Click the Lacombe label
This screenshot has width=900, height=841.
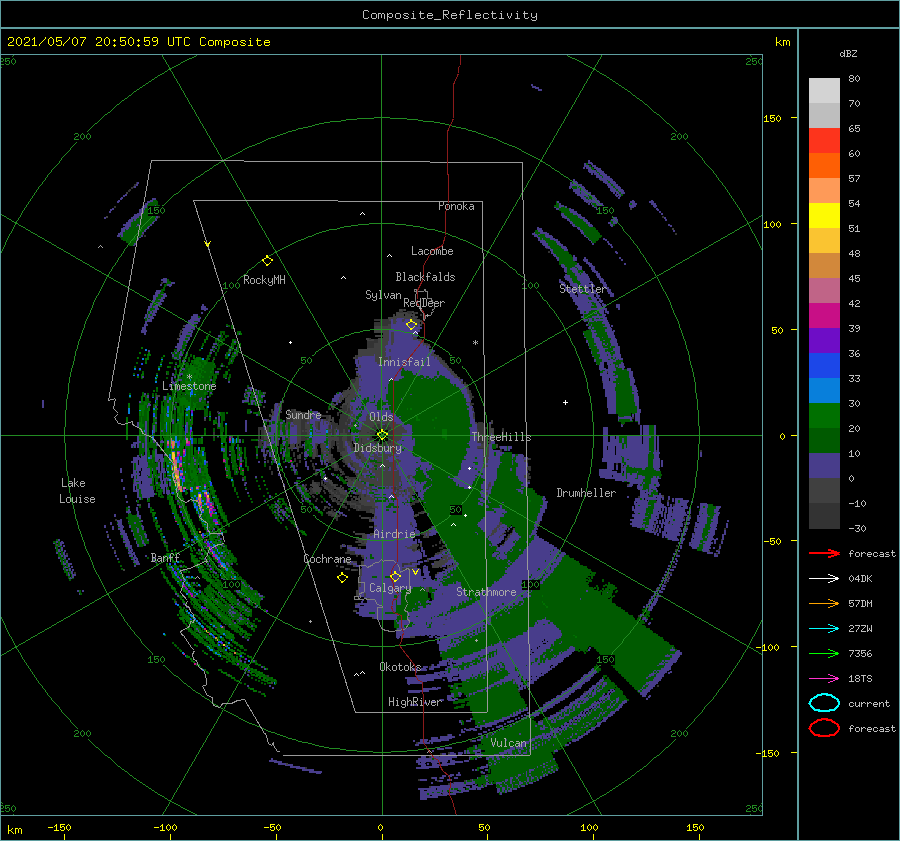click(x=432, y=251)
